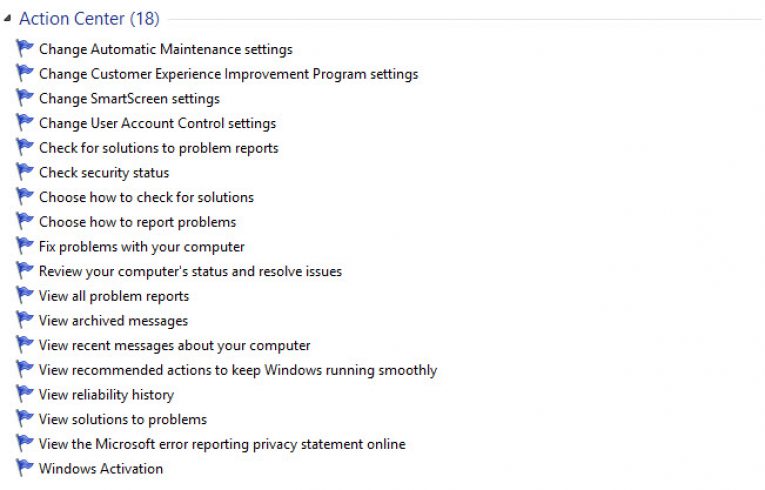Click flag icon beside View reliability history
This screenshot has height=490, width=765.
(24, 394)
